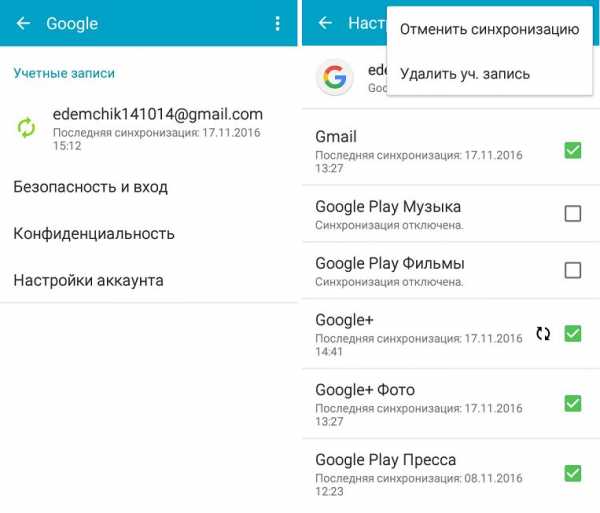Uncheck the Google+ Фото checkbox
Screen dimensions: 600x513
coord(573,404)
